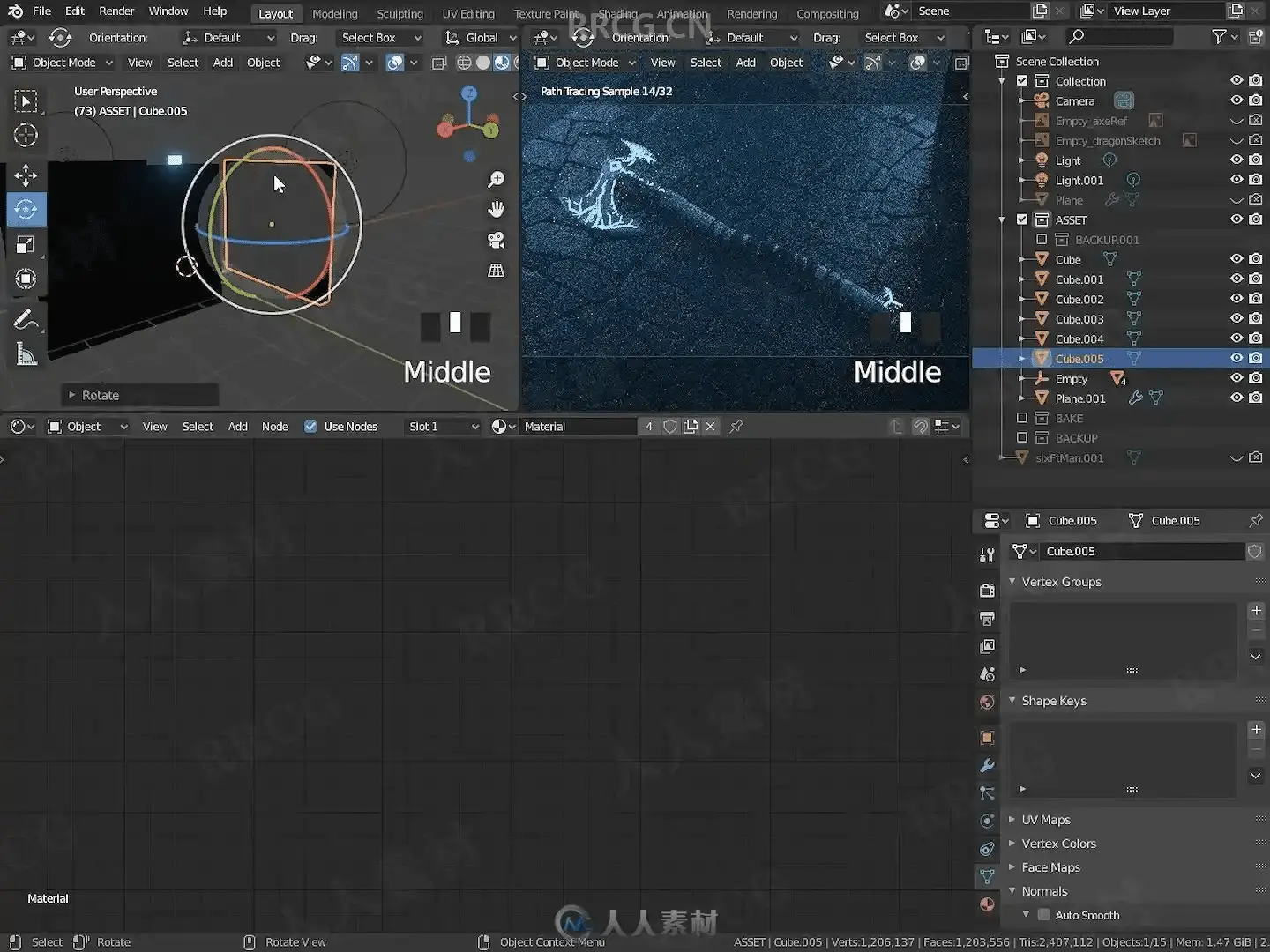Click the Material name field

coord(577,427)
